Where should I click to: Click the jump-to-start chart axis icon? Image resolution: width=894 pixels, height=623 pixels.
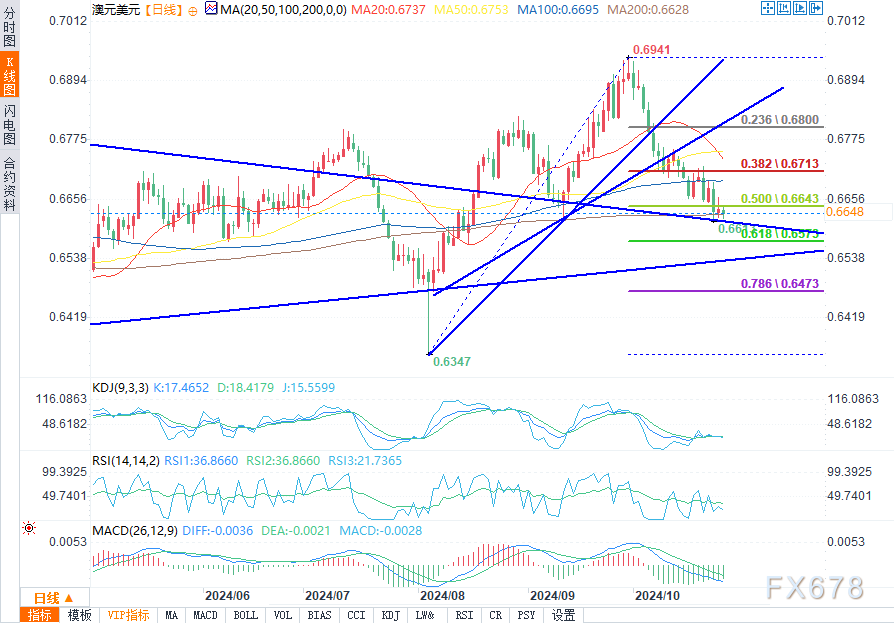click(x=784, y=8)
